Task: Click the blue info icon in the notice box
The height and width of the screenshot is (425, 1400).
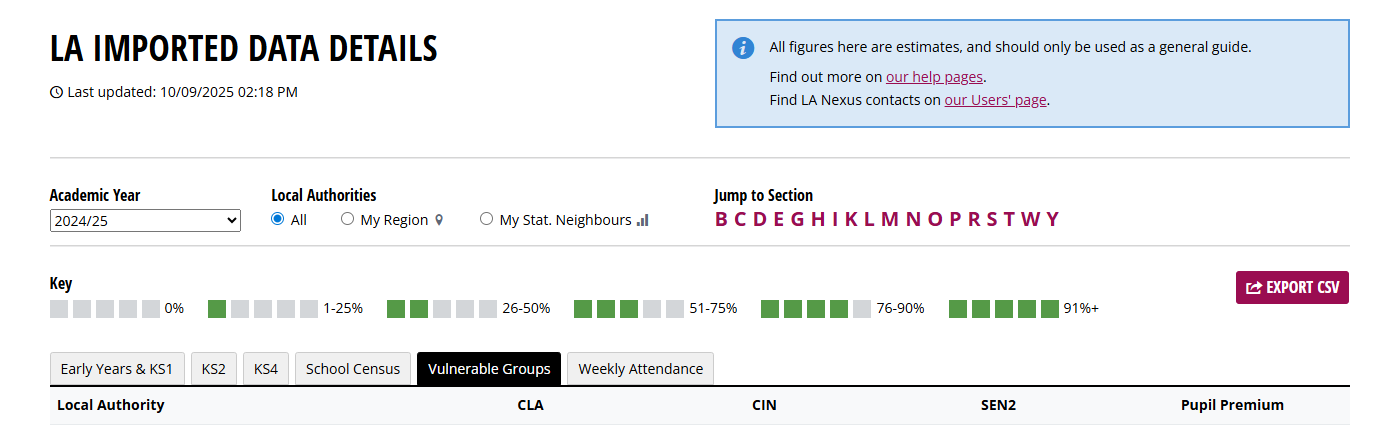Action: coord(743,47)
